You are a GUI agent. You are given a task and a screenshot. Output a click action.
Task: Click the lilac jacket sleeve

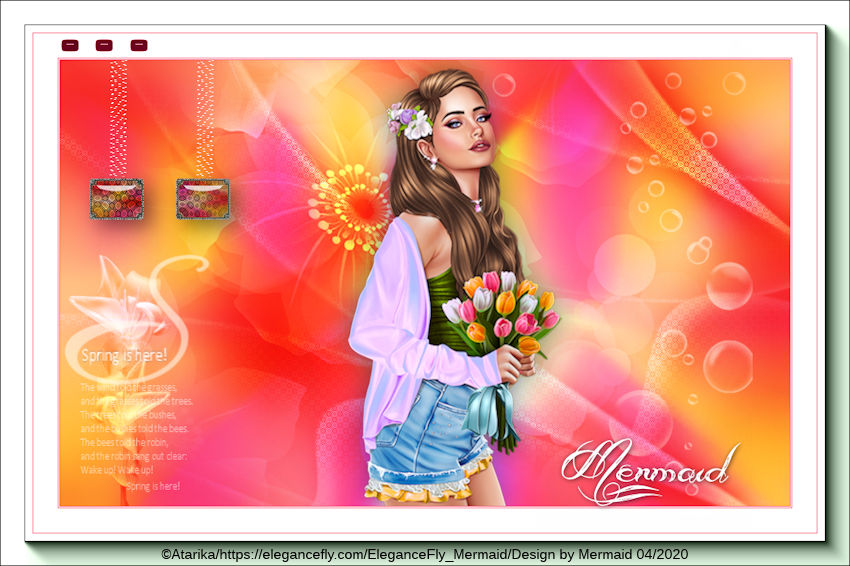[400, 330]
